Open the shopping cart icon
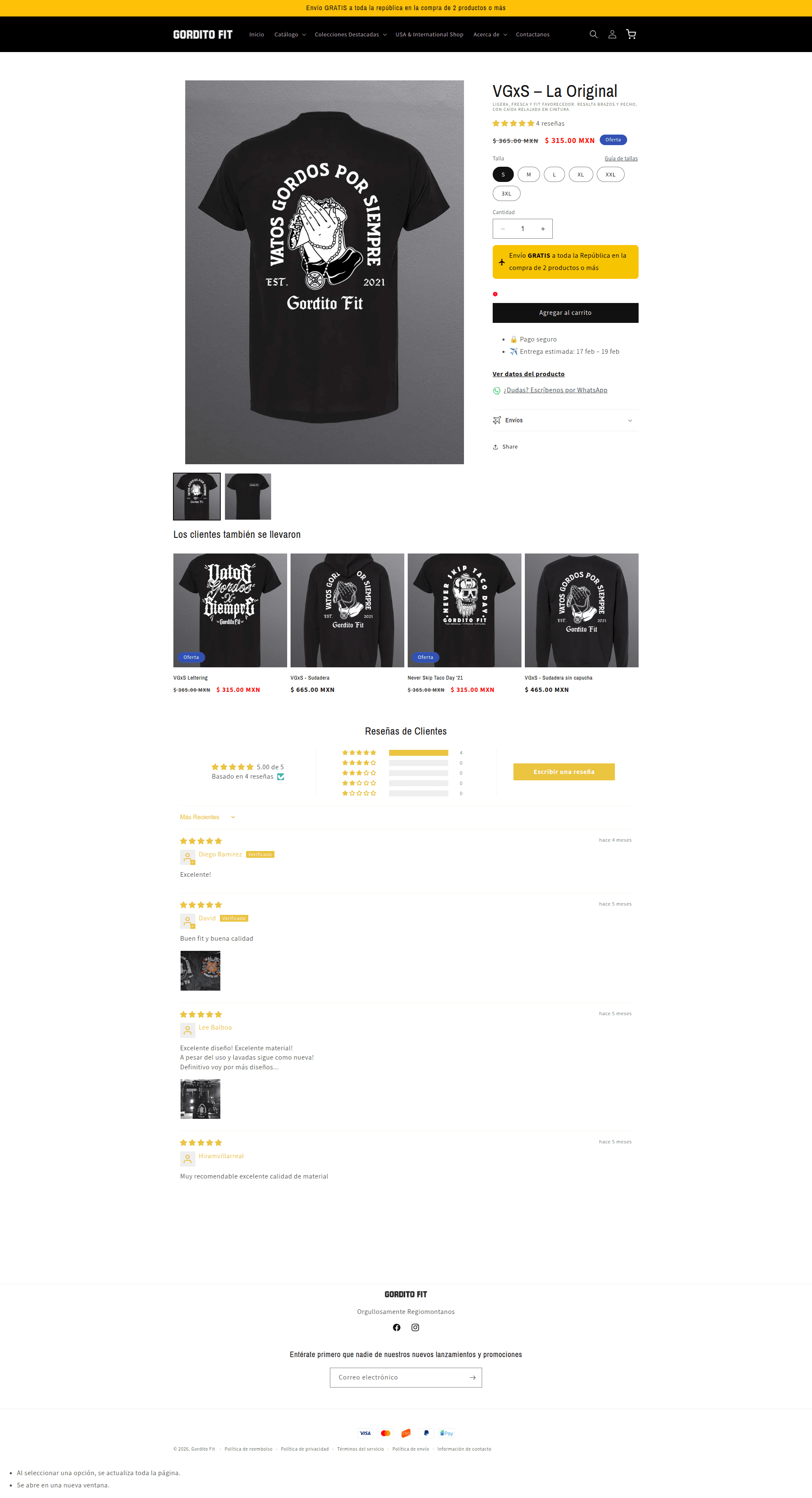The height and width of the screenshot is (1498, 812). click(x=631, y=34)
